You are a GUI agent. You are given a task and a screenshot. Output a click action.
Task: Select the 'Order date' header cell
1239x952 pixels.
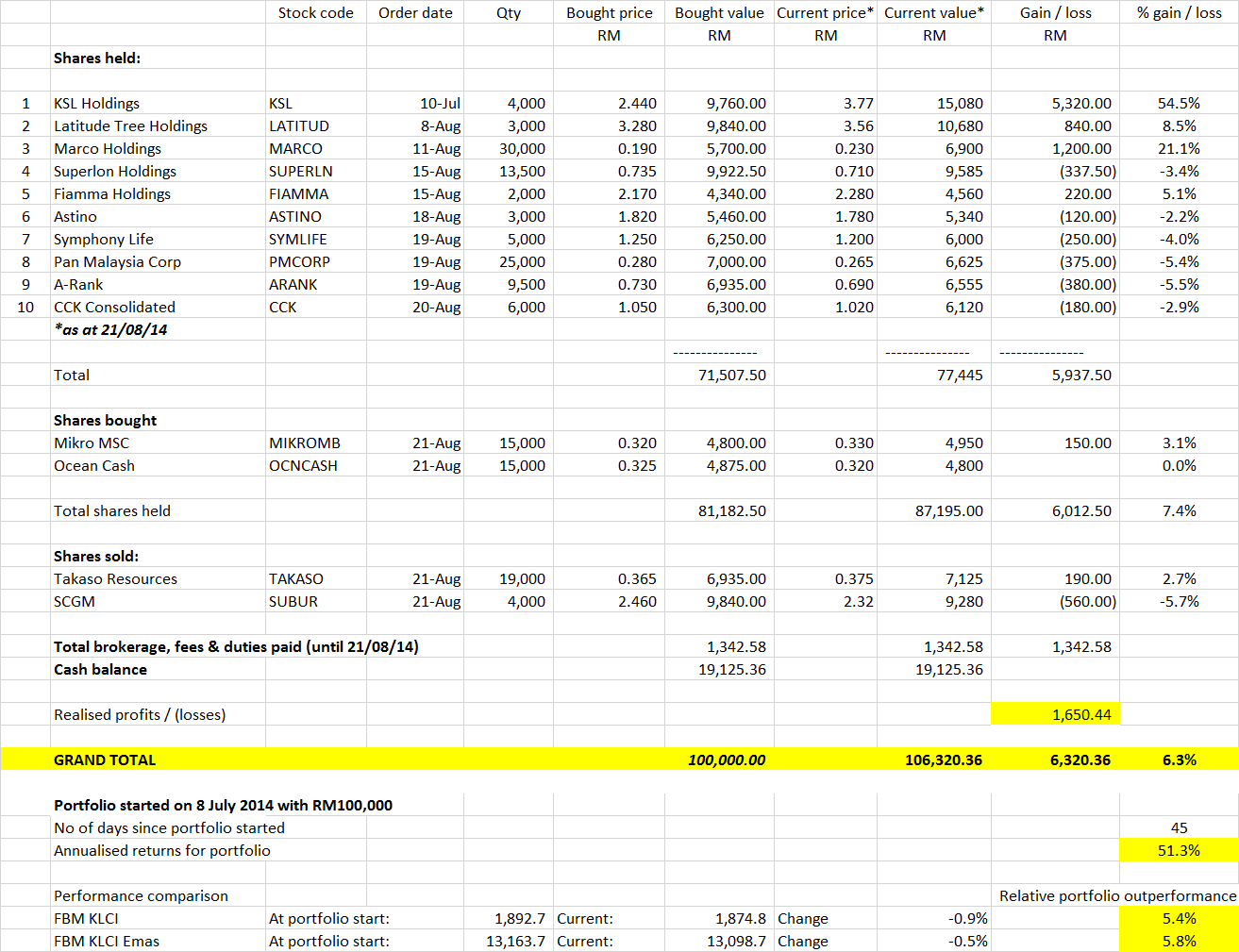(415, 12)
